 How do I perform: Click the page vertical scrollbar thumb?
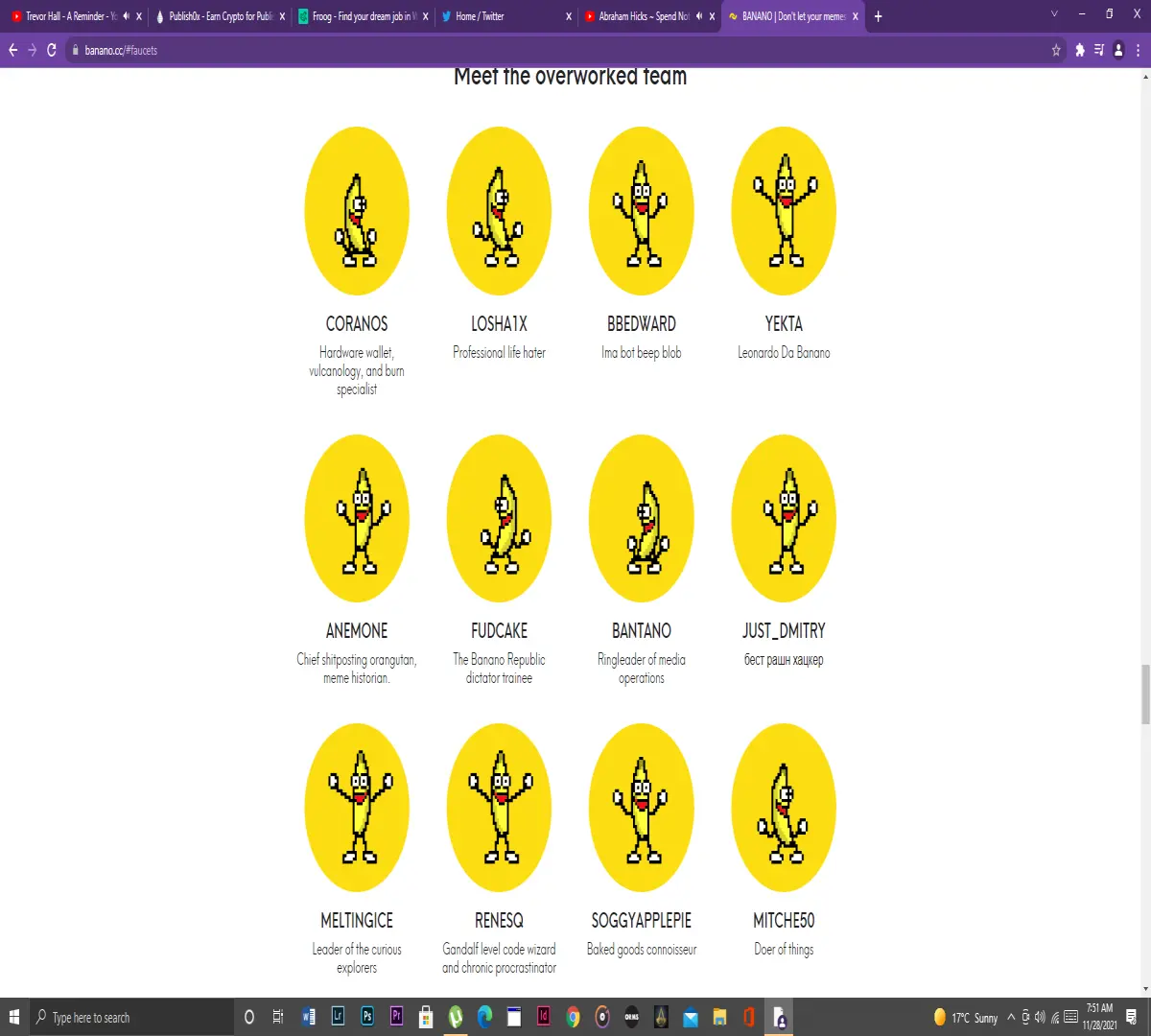pyautogui.click(x=1145, y=695)
